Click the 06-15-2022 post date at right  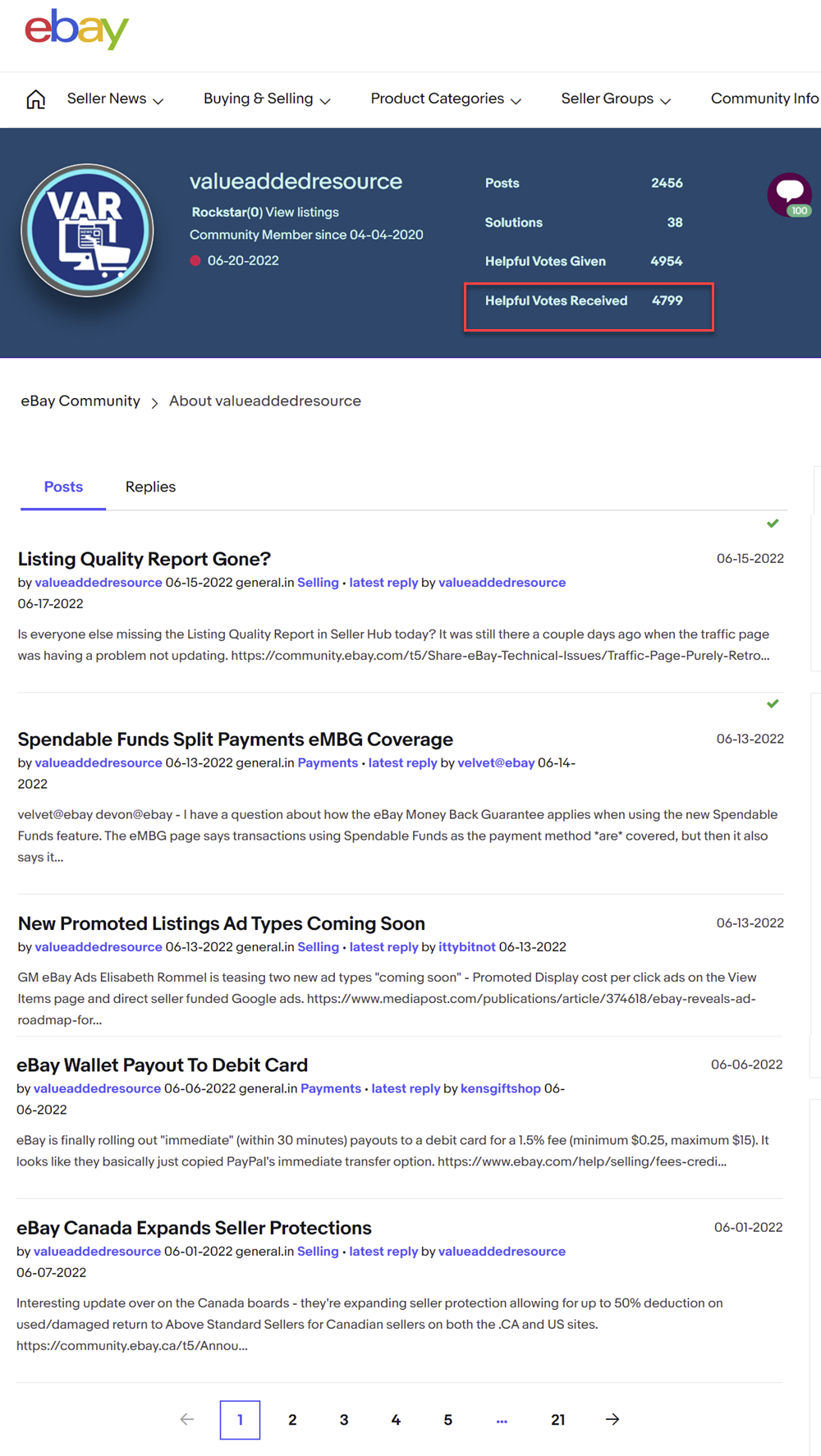(x=750, y=559)
